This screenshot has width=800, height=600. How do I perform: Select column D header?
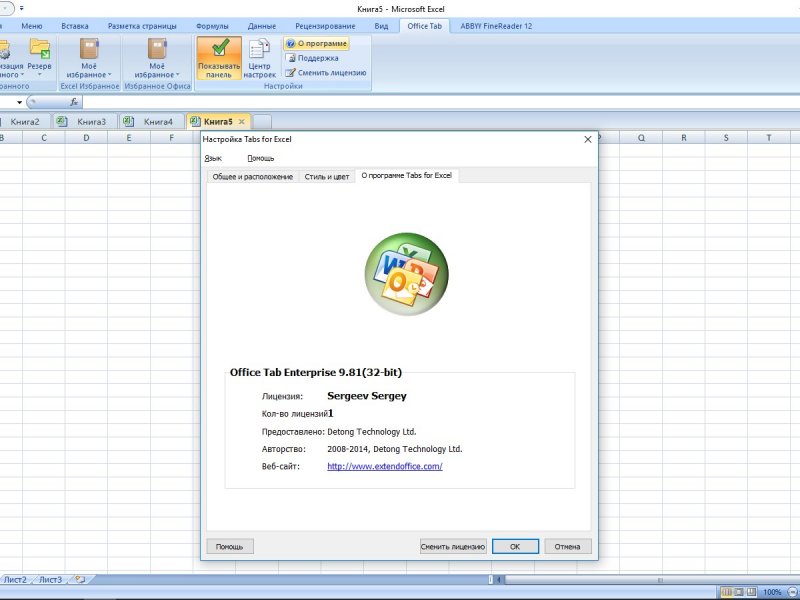tap(86, 138)
